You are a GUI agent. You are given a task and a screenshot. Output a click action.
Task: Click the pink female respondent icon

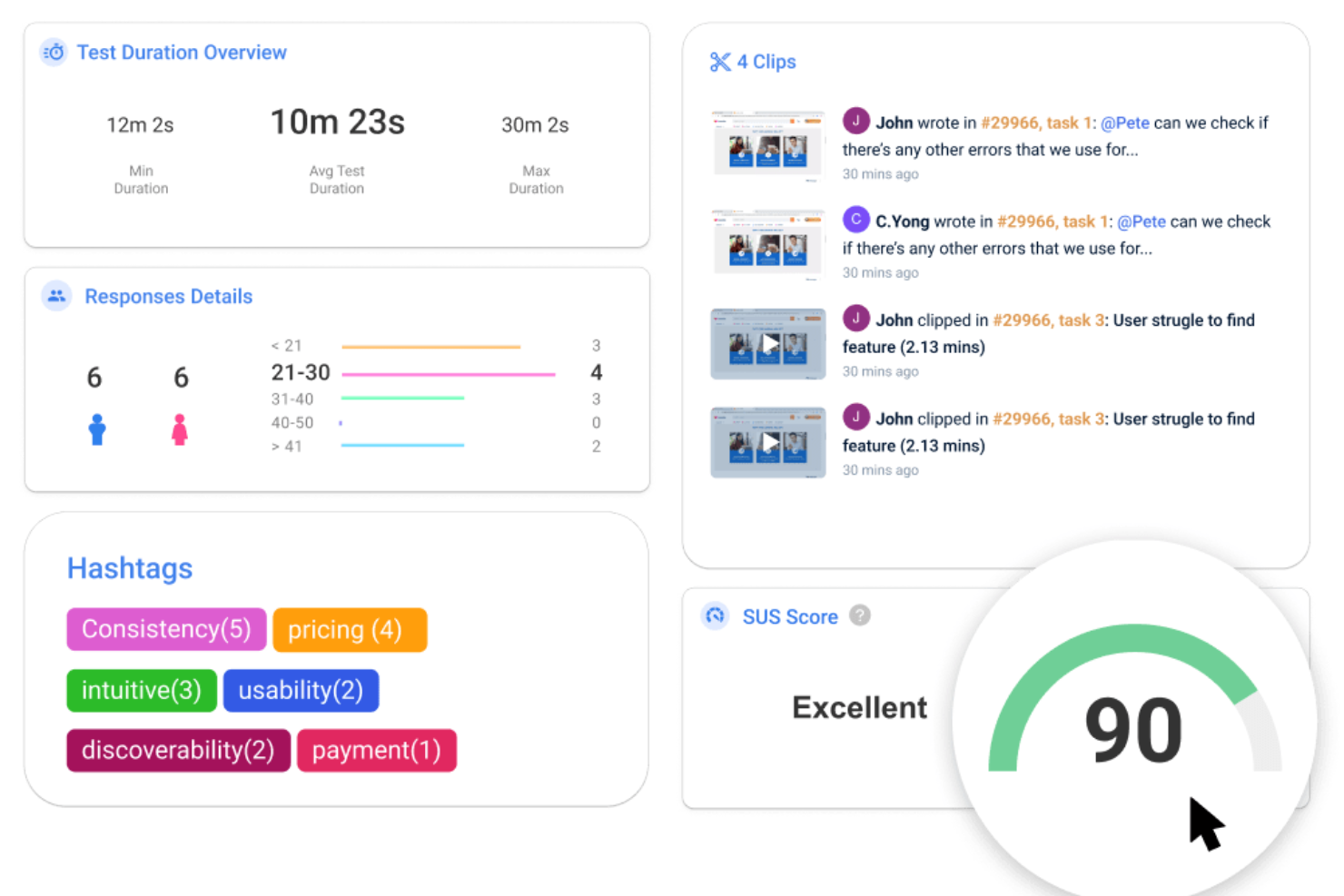180,429
